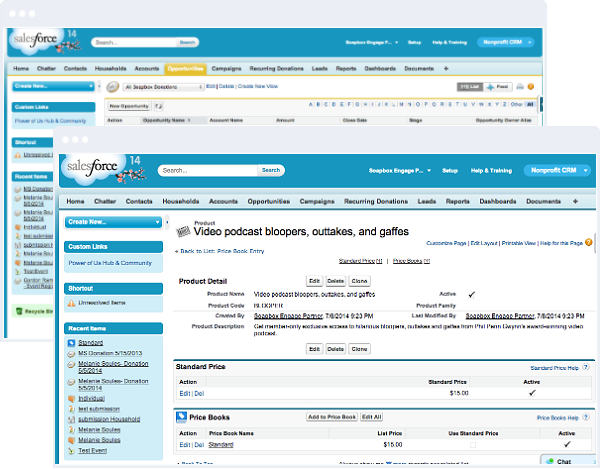Click the print icon in back window
The image size is (600, 469).
click(x=520, y=87)
